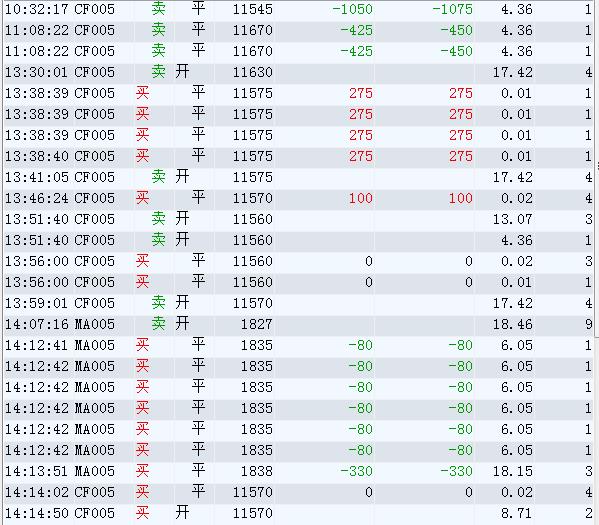
Task: Click the 13:41:05 CF005 sell open row
Action: pos(298,177)
